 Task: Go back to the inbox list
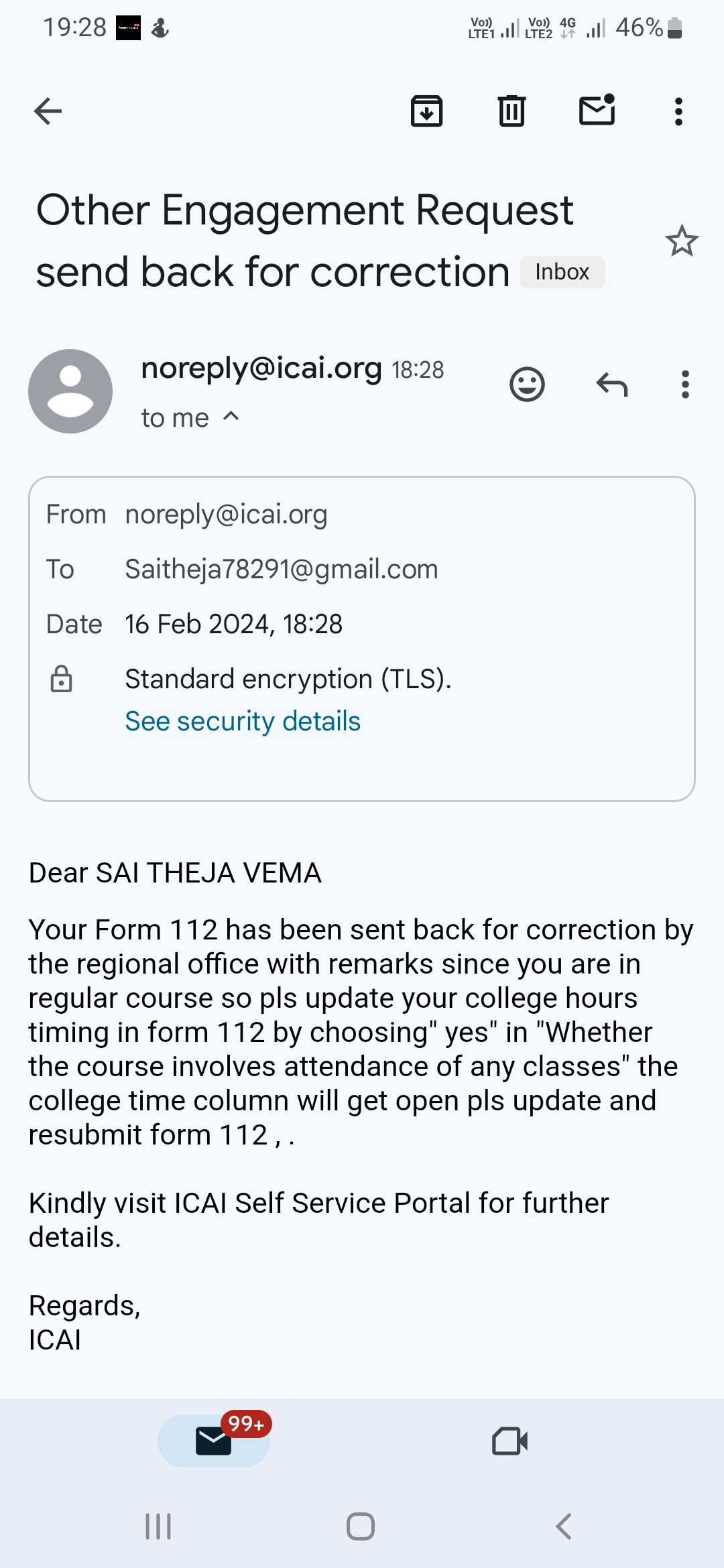pos(48,111)
